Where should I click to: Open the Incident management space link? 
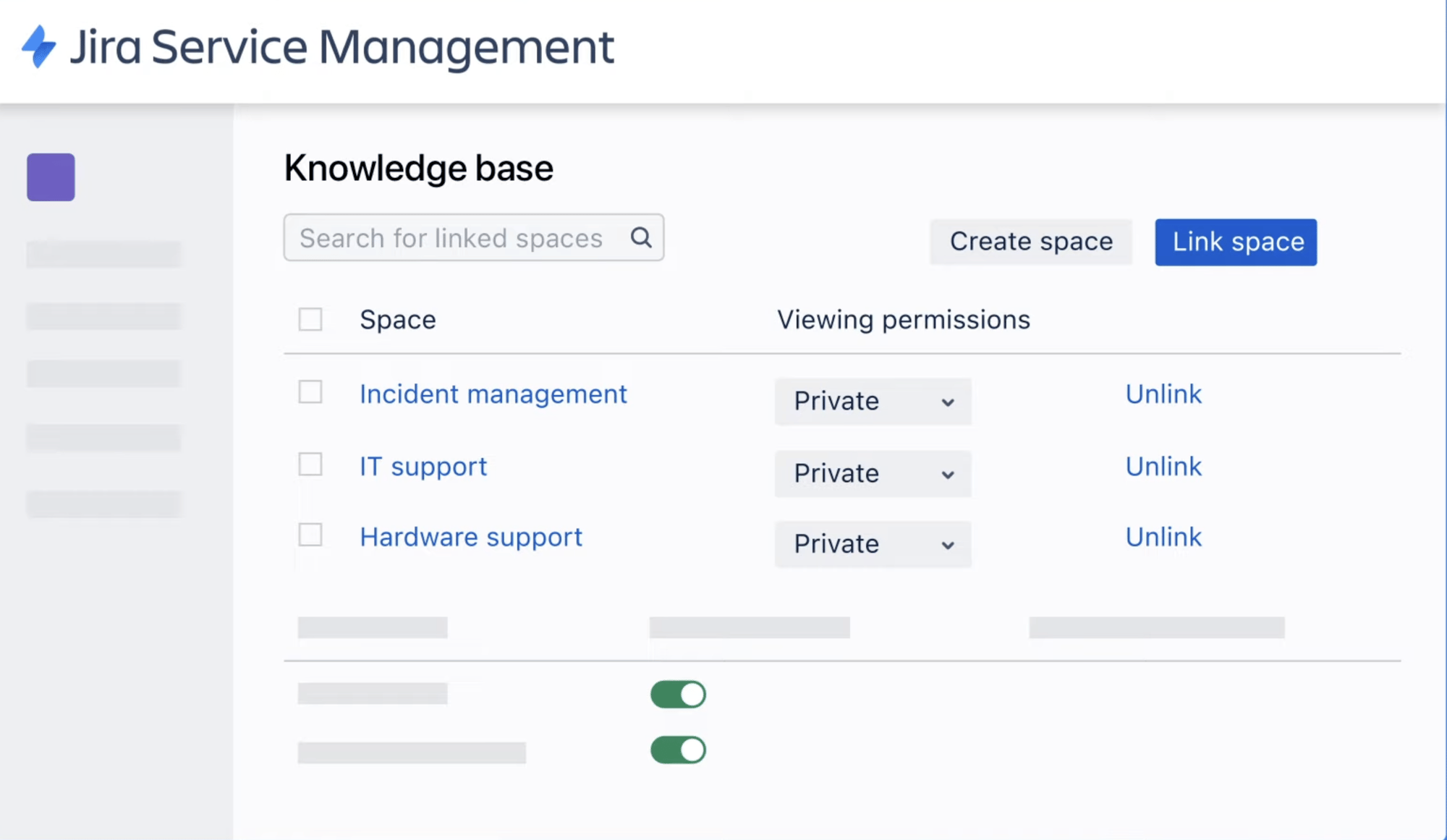coord(493,394)
